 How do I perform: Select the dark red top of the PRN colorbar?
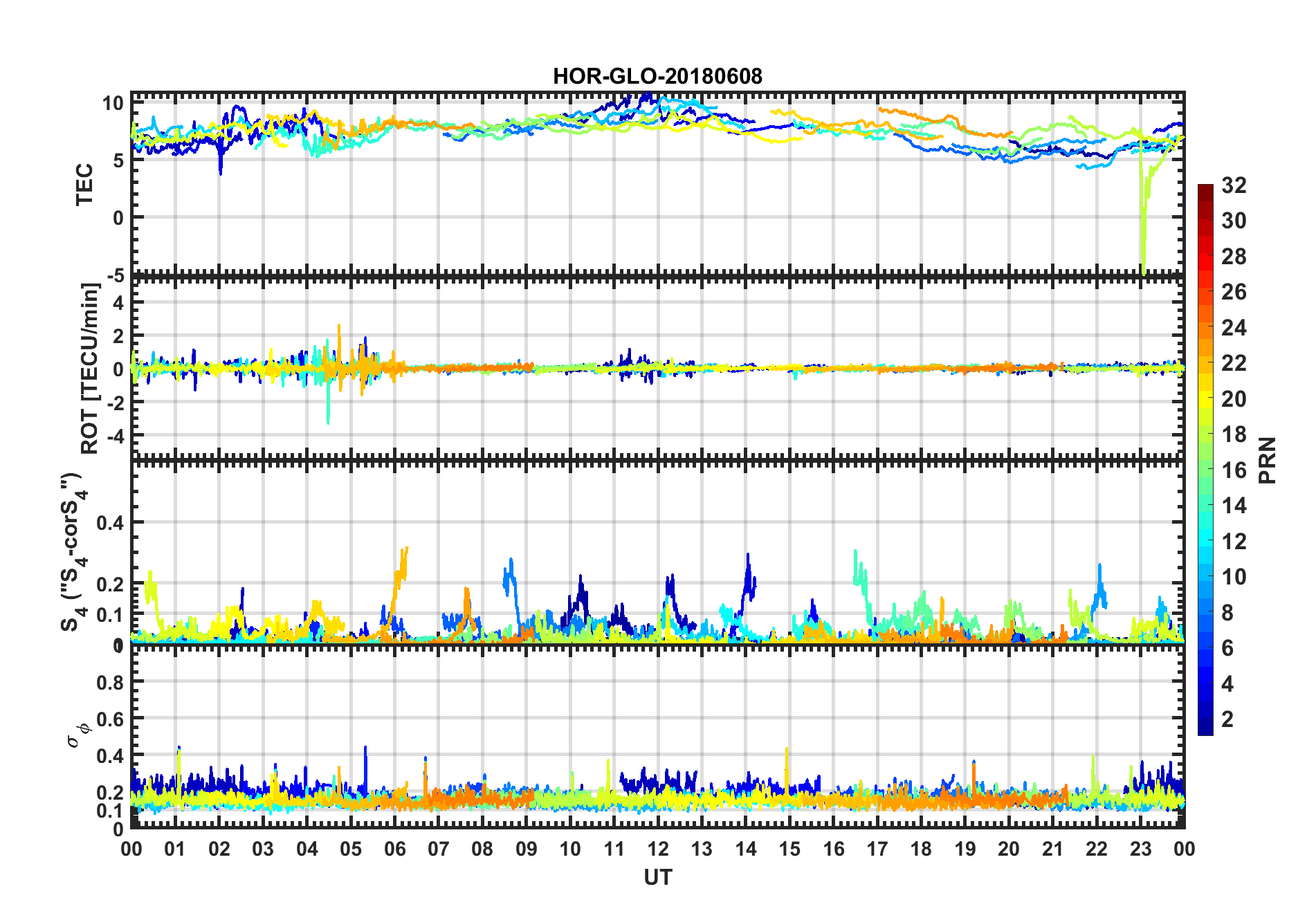click(1205, 190)
